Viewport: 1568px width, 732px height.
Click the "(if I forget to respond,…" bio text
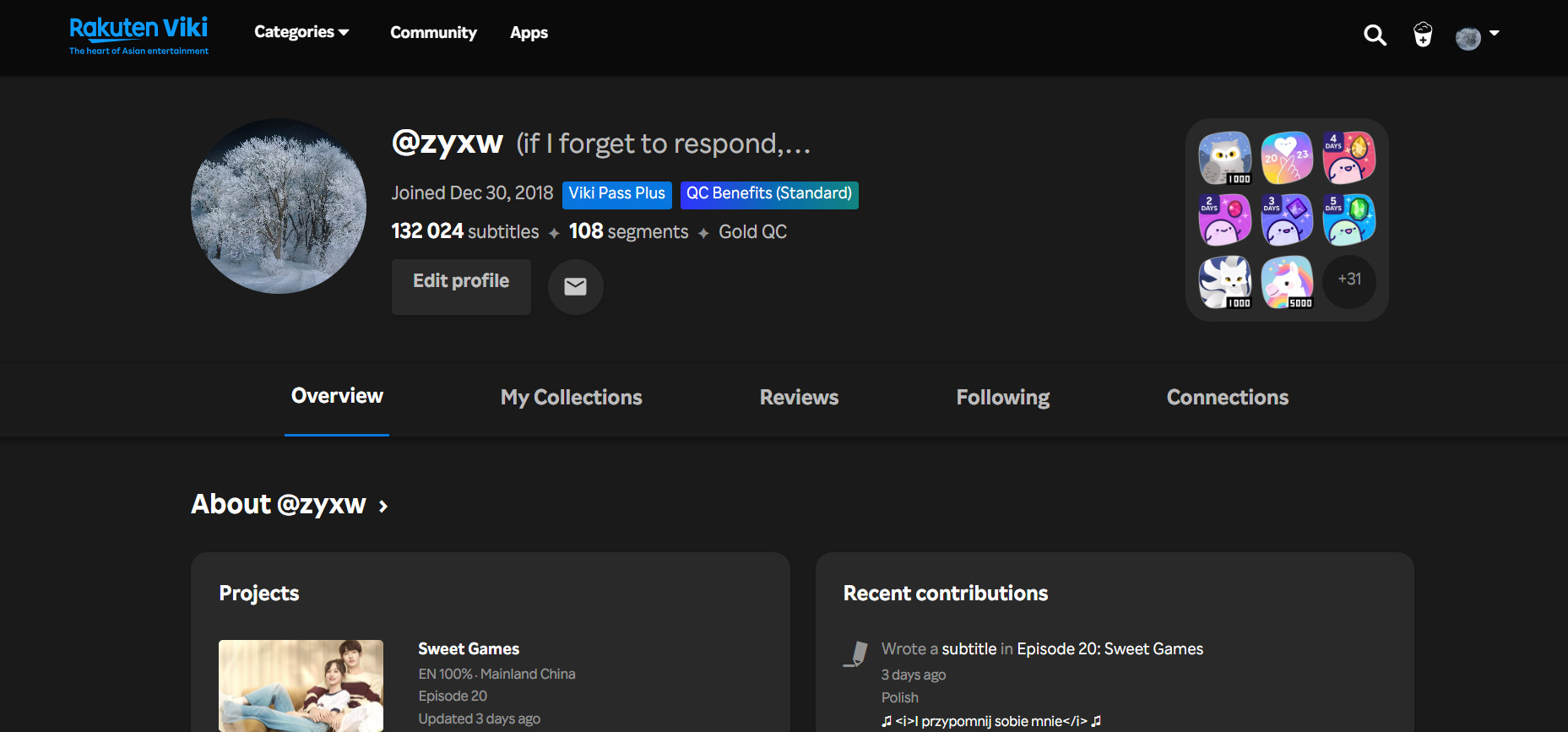pyautogui.click(x=664, y=144)
